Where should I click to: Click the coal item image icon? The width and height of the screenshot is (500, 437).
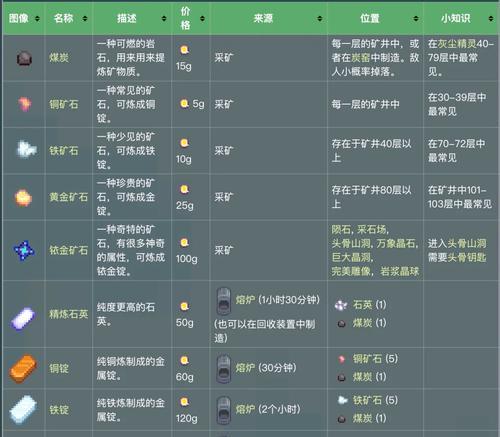(x=24, y=58)
